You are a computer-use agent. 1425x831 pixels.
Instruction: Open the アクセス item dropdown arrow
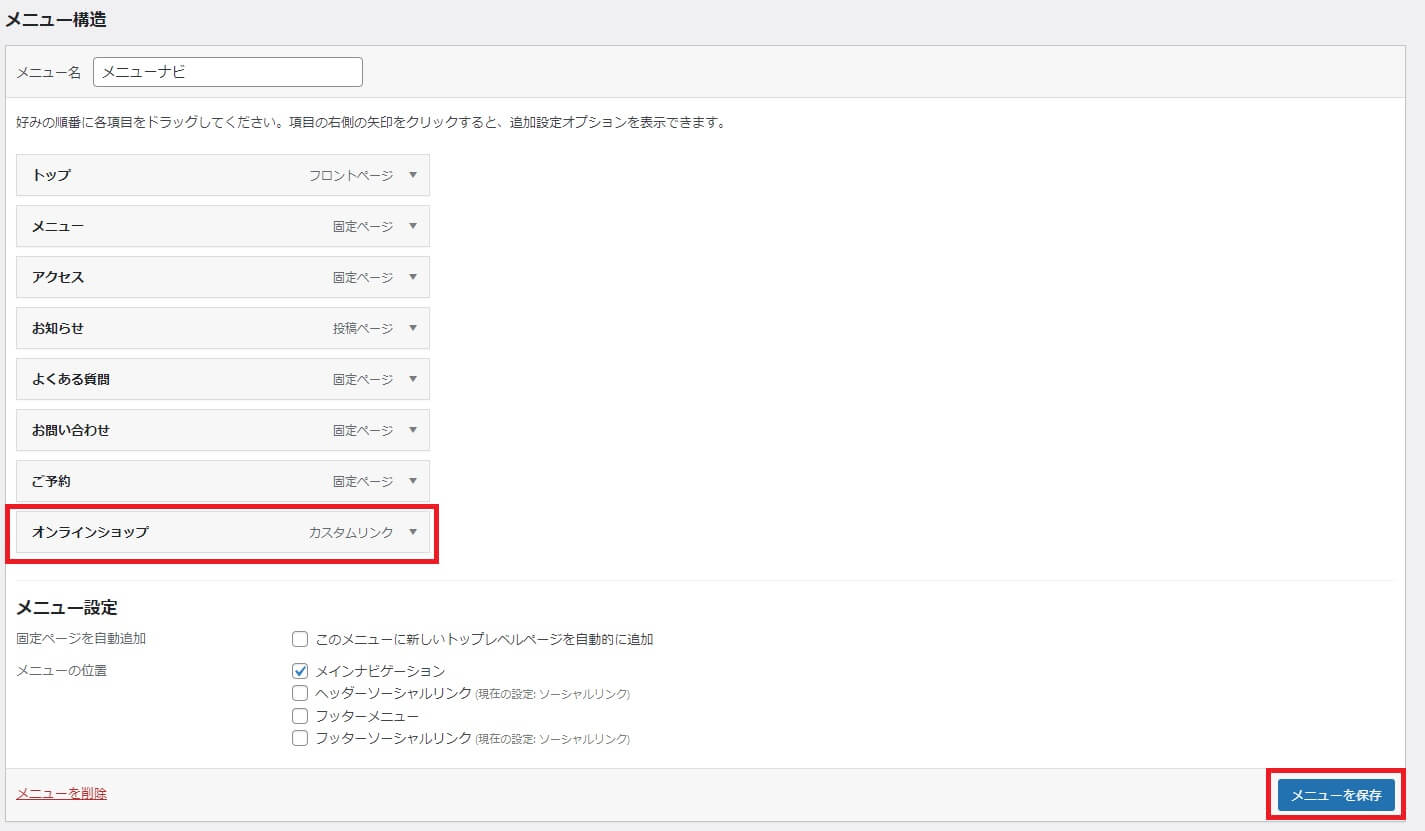pyautogui.click(x=412, y=277)
